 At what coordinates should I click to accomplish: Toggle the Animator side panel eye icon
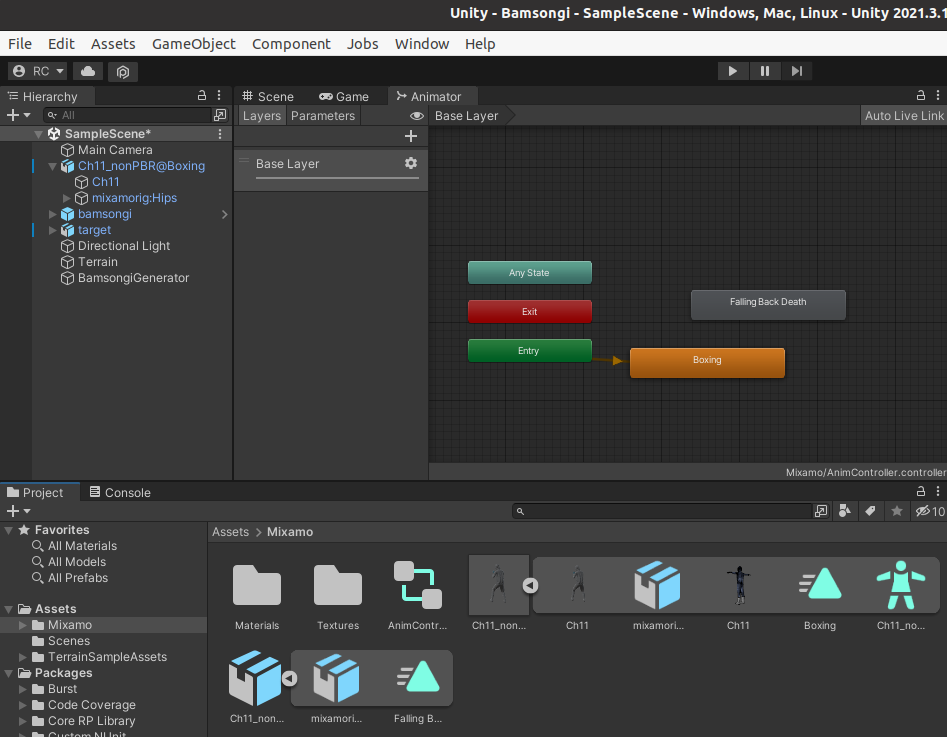(417, 116)
